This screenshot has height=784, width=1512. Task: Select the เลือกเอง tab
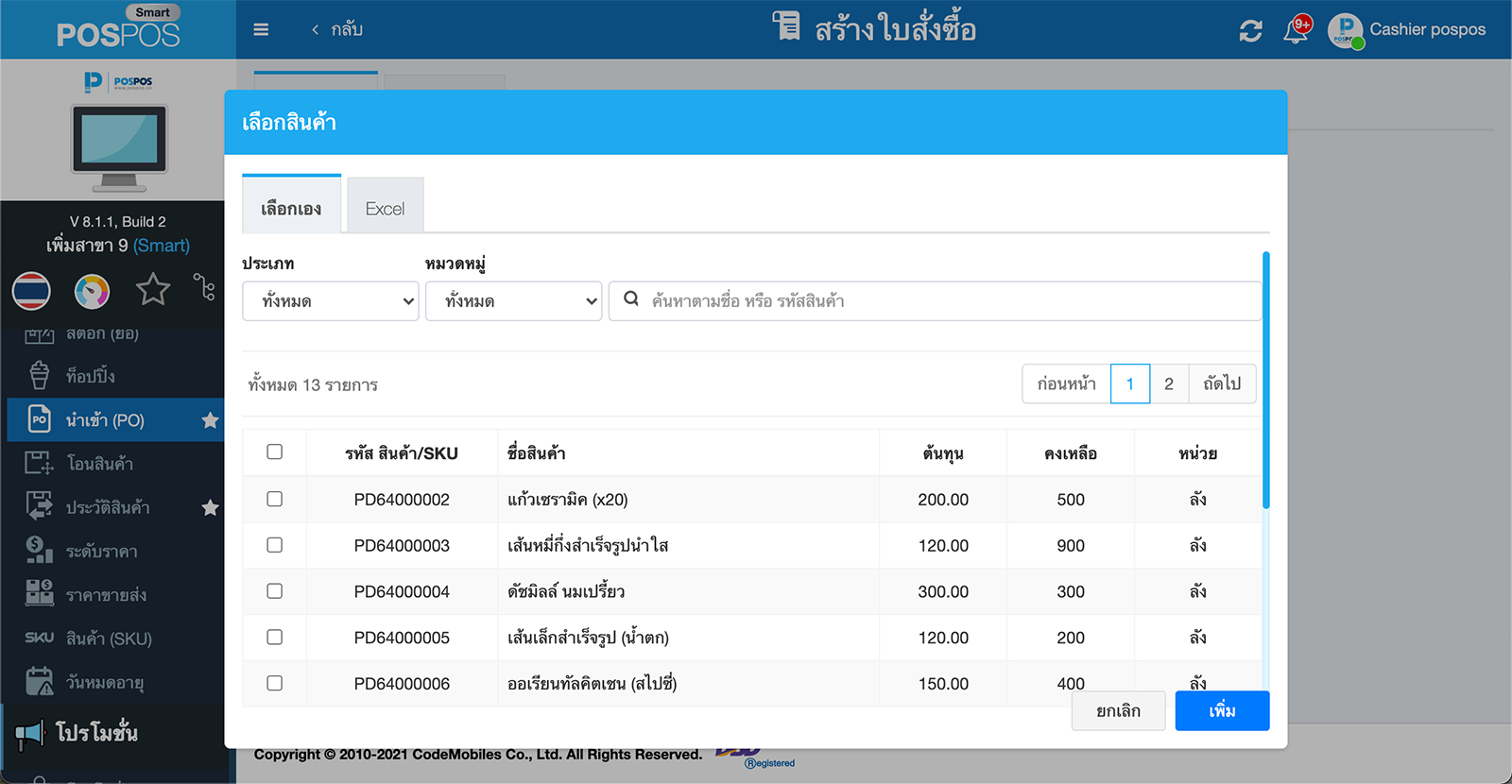pos(291,208)
